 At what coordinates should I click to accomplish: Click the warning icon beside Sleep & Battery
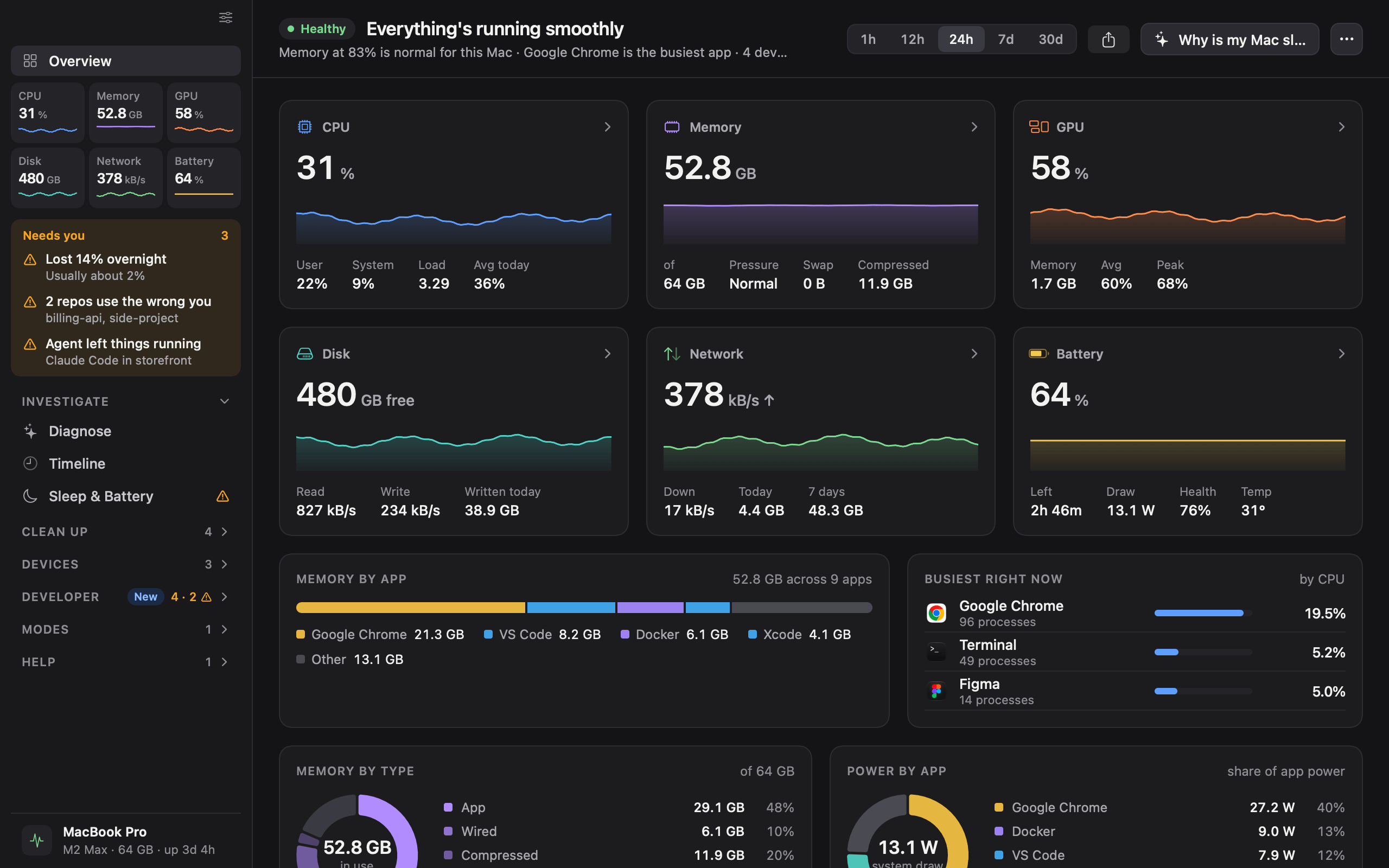click(222, 496)
